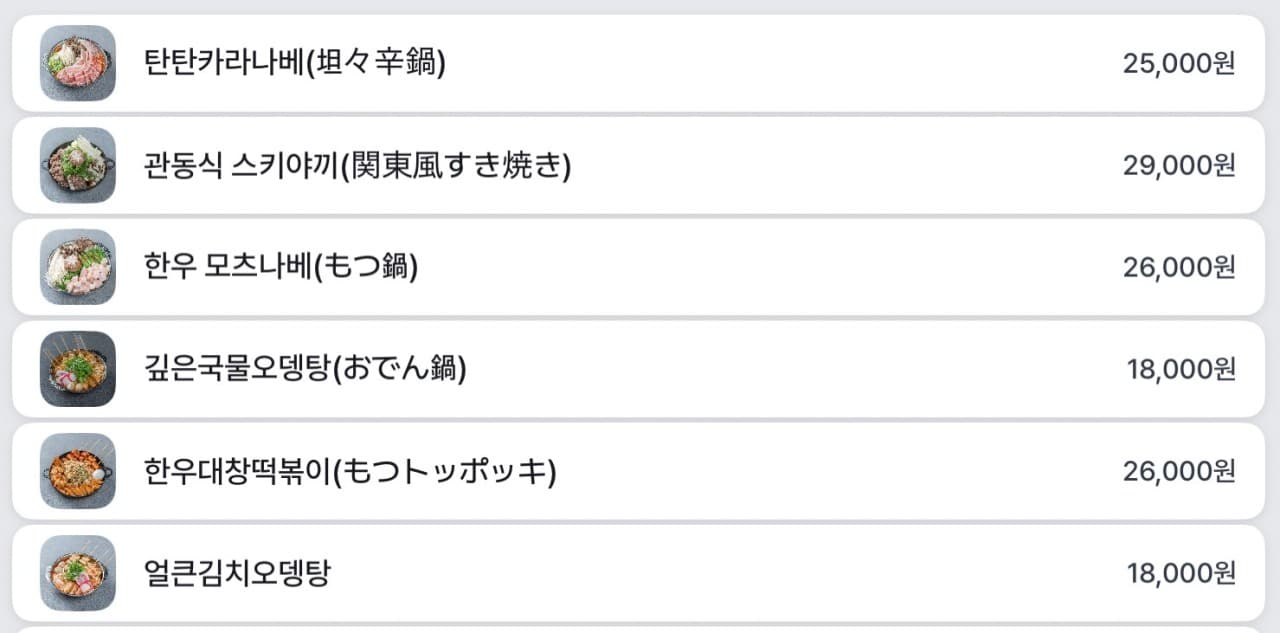This screenshot has height=633, width=1280.
Task: Open the 깊은국물오뎅탕 thumbnail picture
Action: 78,369
